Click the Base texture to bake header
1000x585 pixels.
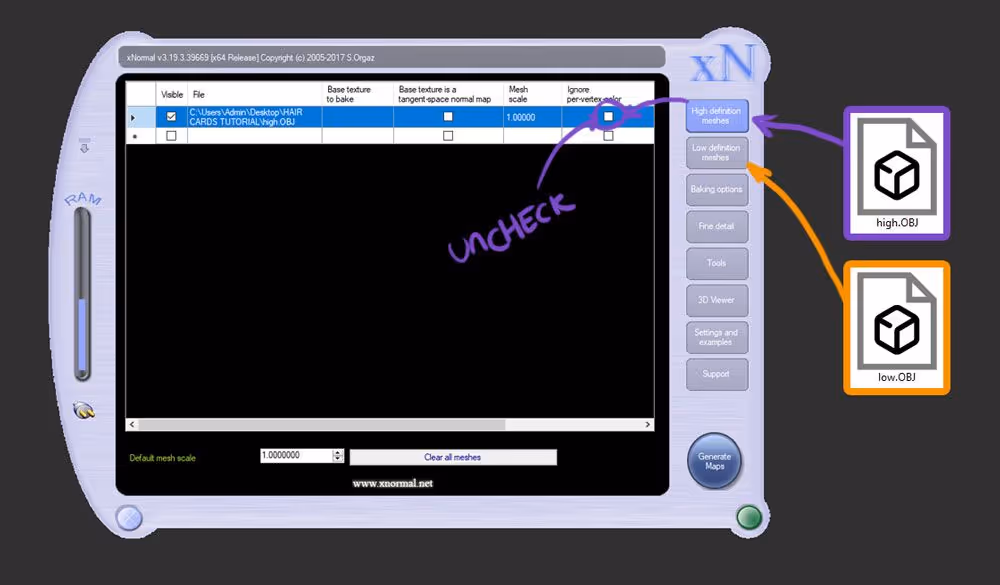coord(358,94)
